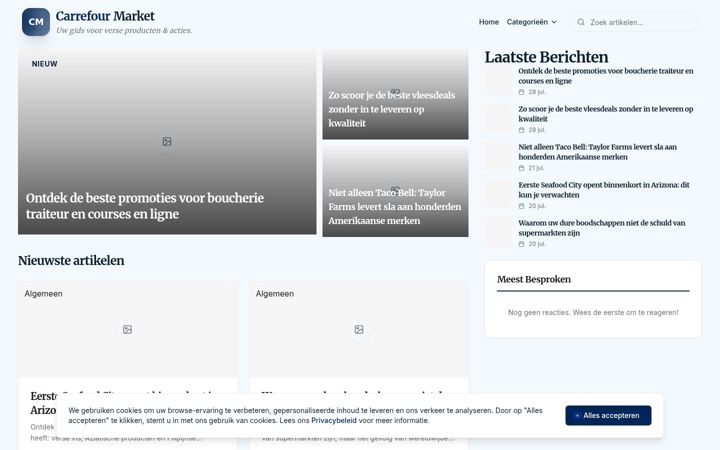Click image placeholder icon in the NIEUW hero card

167,141
